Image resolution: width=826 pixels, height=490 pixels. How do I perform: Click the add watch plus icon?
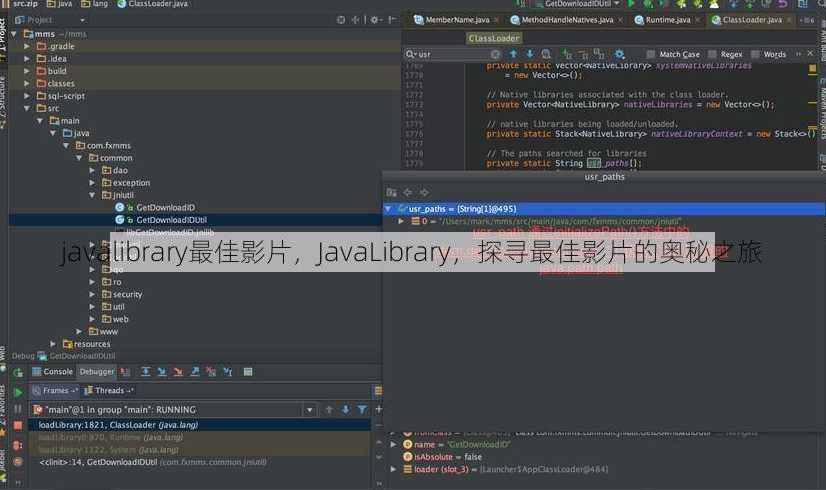click(378, 409)
